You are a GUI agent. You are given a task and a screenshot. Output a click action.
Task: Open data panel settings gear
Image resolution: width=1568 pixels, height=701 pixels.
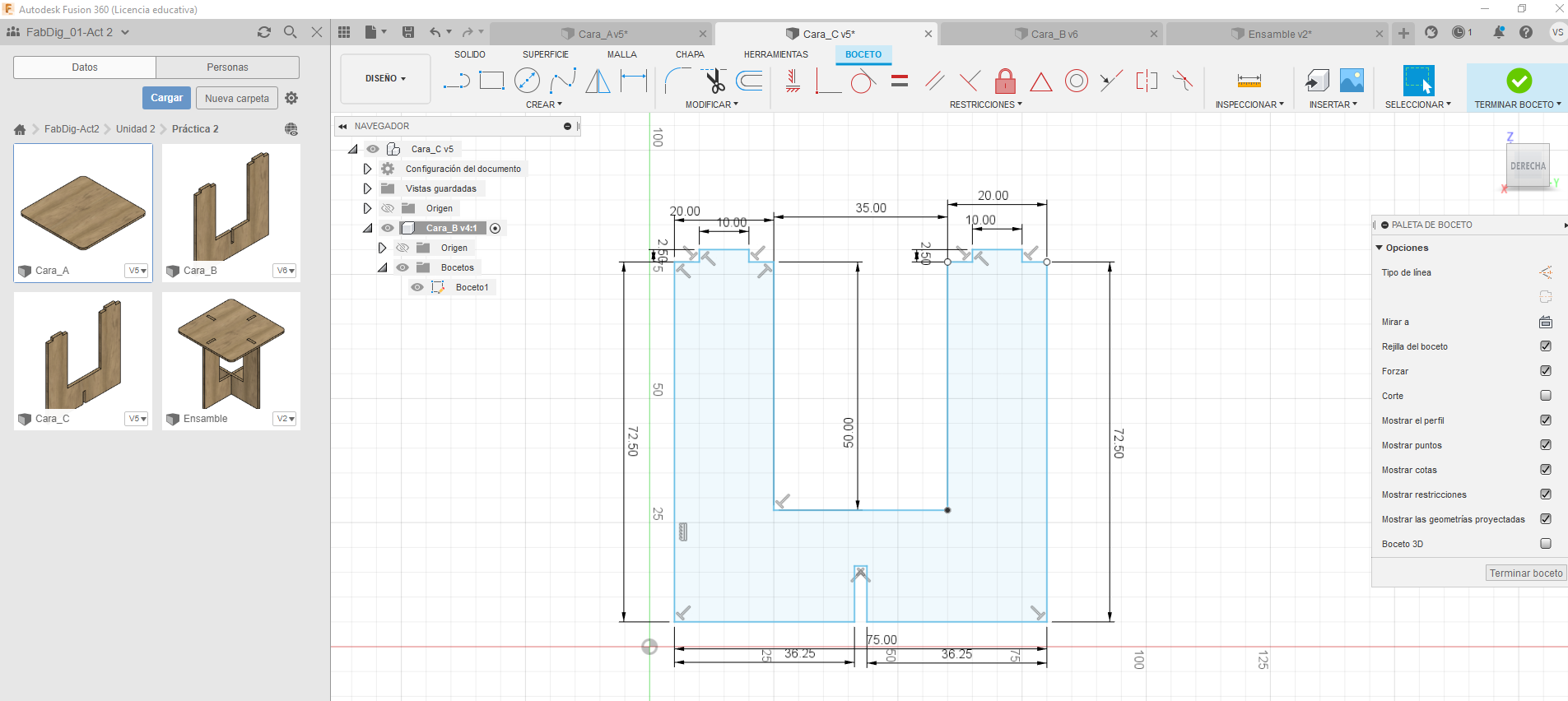click(x=291, y=98)
